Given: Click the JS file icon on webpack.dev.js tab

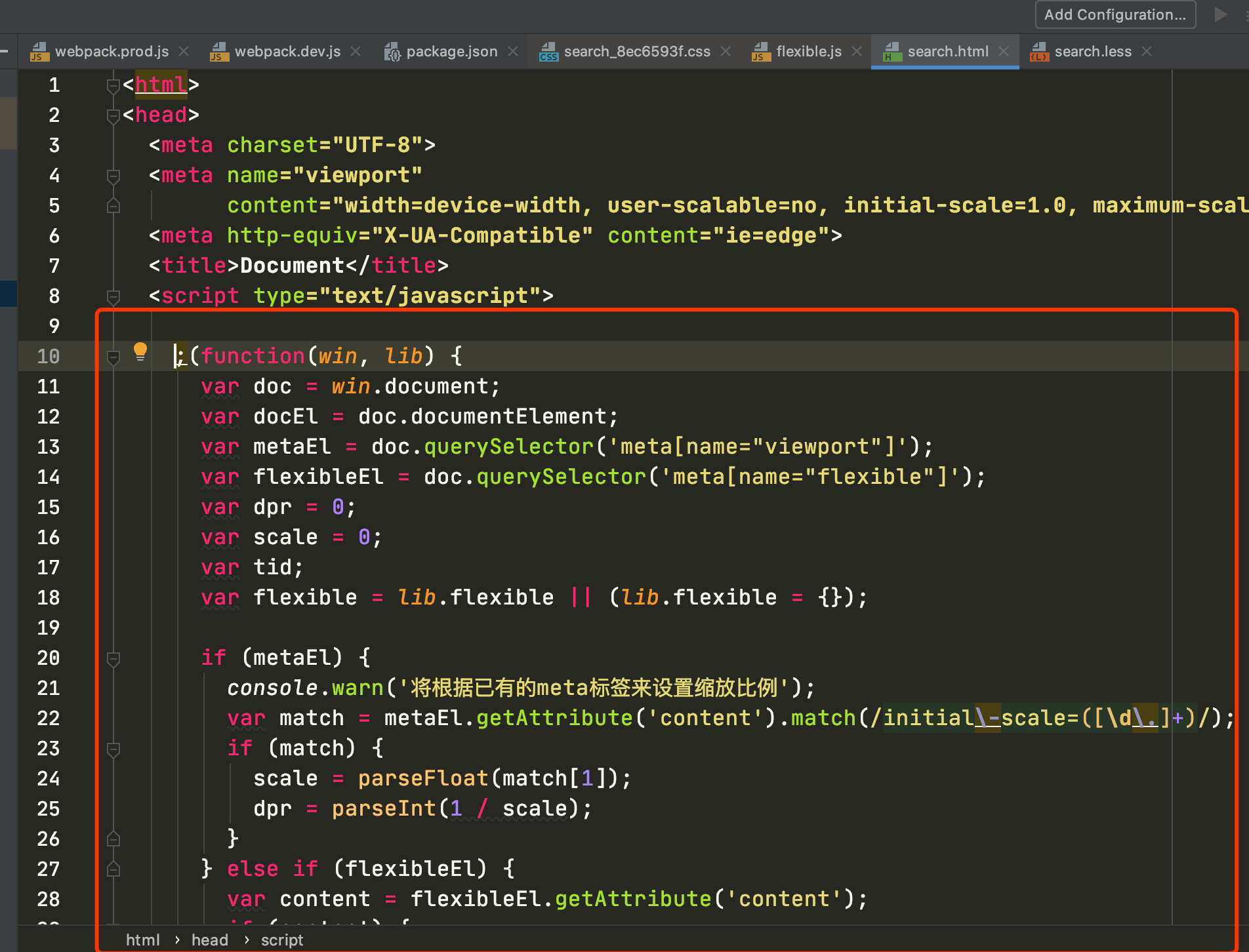Looking at the screenshot, I should 219,52.
